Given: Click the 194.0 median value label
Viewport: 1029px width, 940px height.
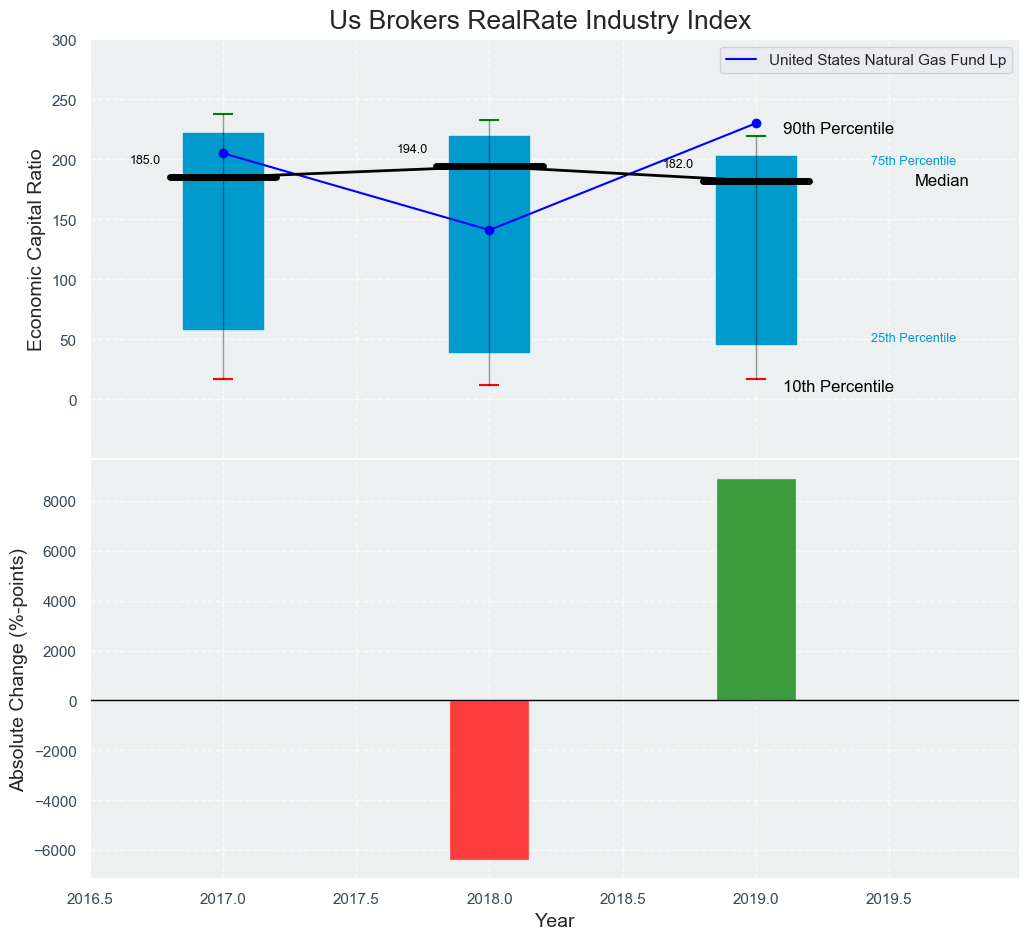Looking at the screenshot, I should point(412,149).
